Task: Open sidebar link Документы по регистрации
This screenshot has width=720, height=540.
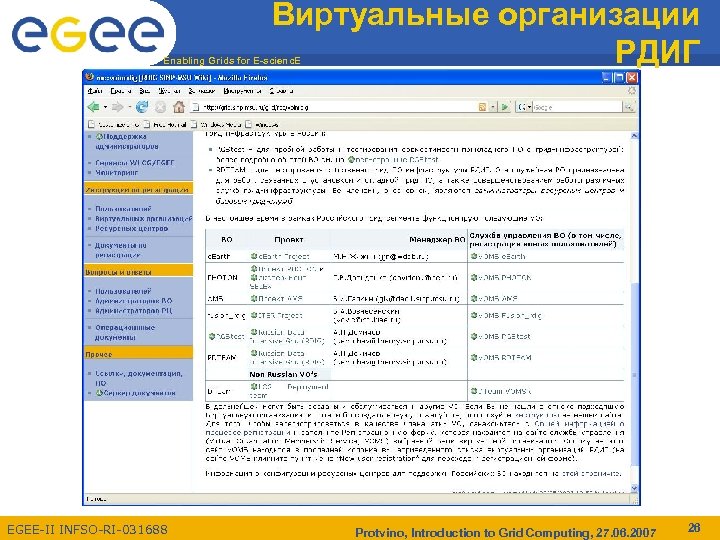Action: click(120, 250)
